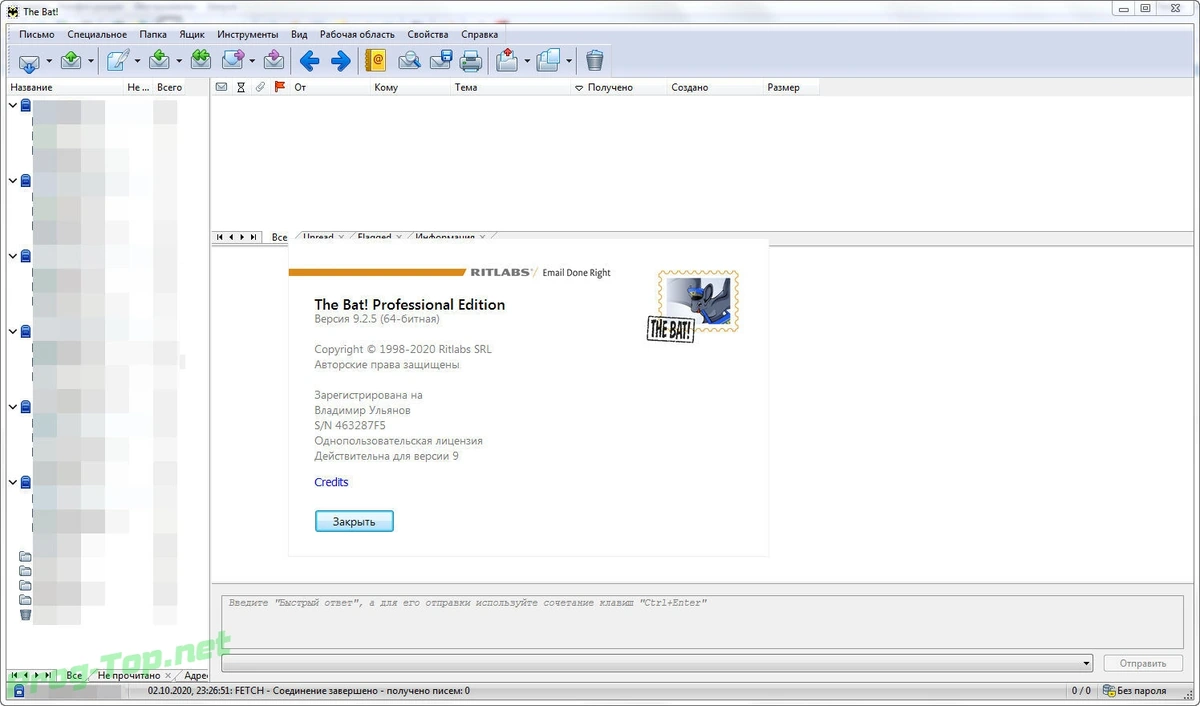Open the quick reply template combo box

(657, 663)
